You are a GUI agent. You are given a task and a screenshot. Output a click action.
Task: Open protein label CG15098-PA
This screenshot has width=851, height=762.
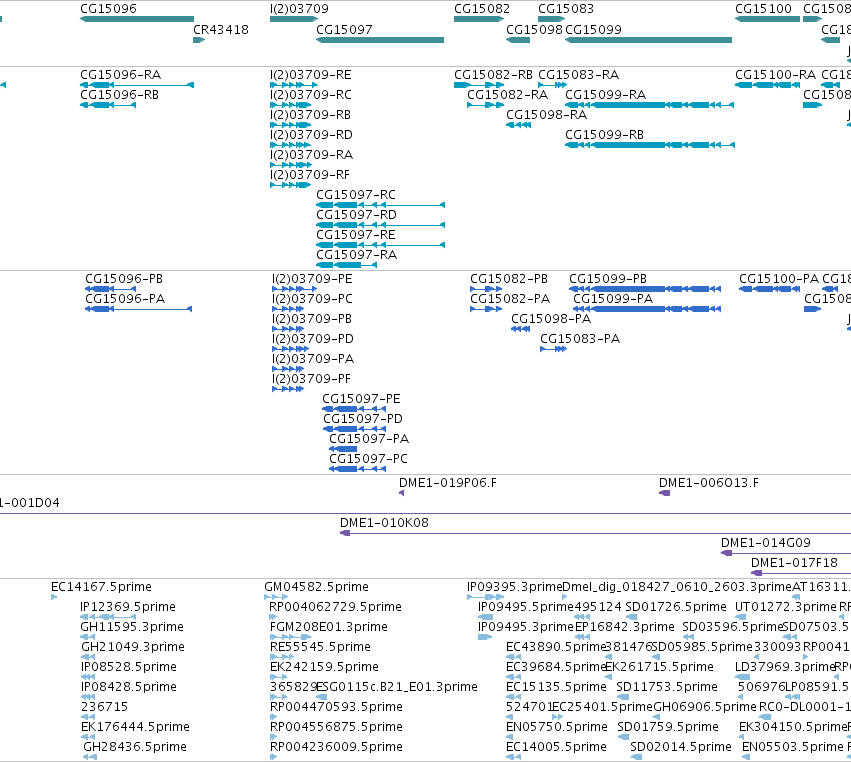(551, 319)
